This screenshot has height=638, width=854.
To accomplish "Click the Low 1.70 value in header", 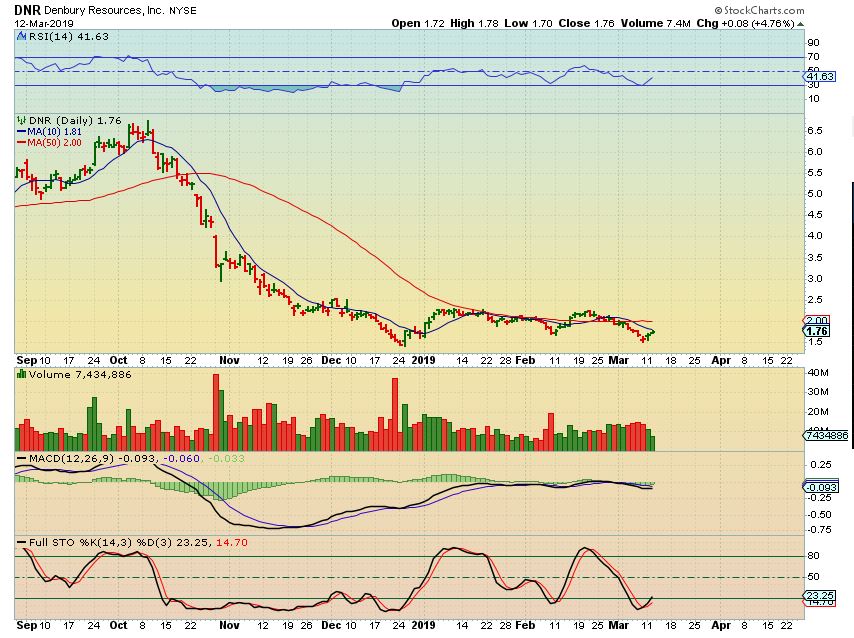I will 528,23.
